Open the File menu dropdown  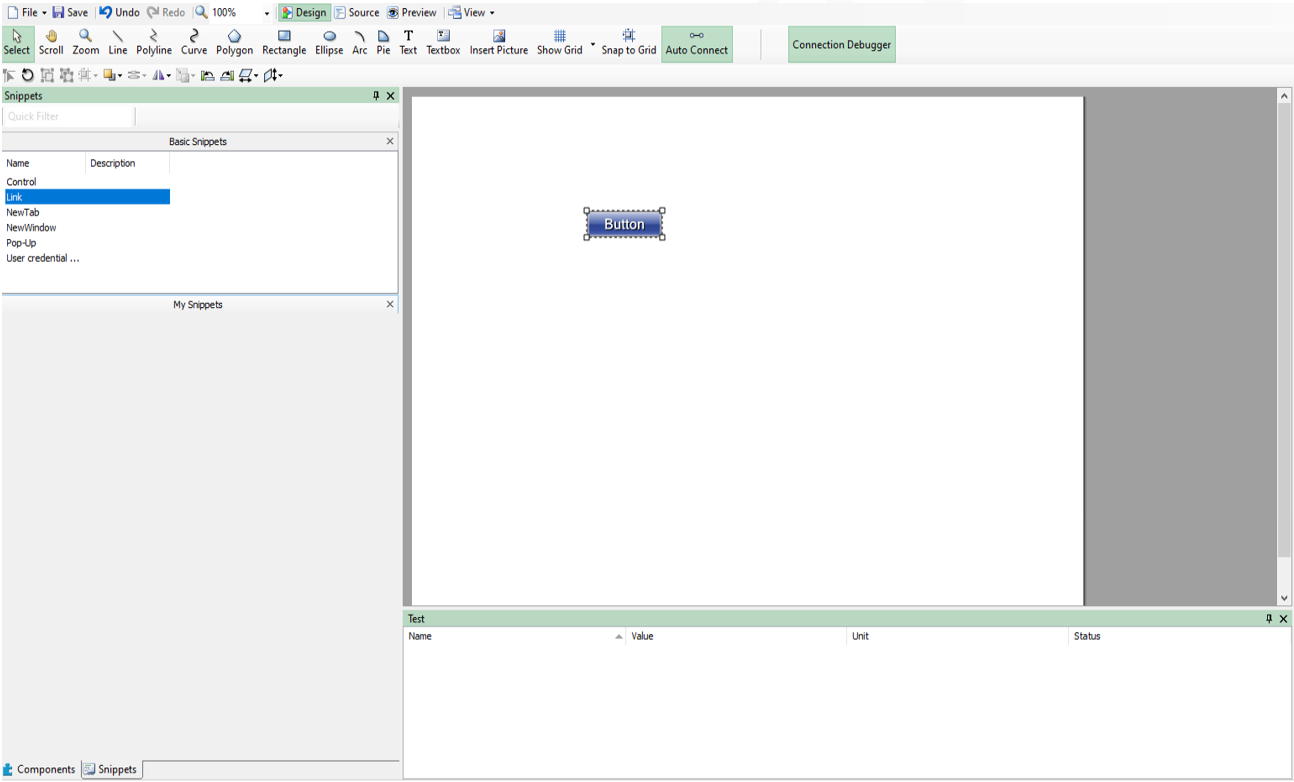tap(27, 13)
